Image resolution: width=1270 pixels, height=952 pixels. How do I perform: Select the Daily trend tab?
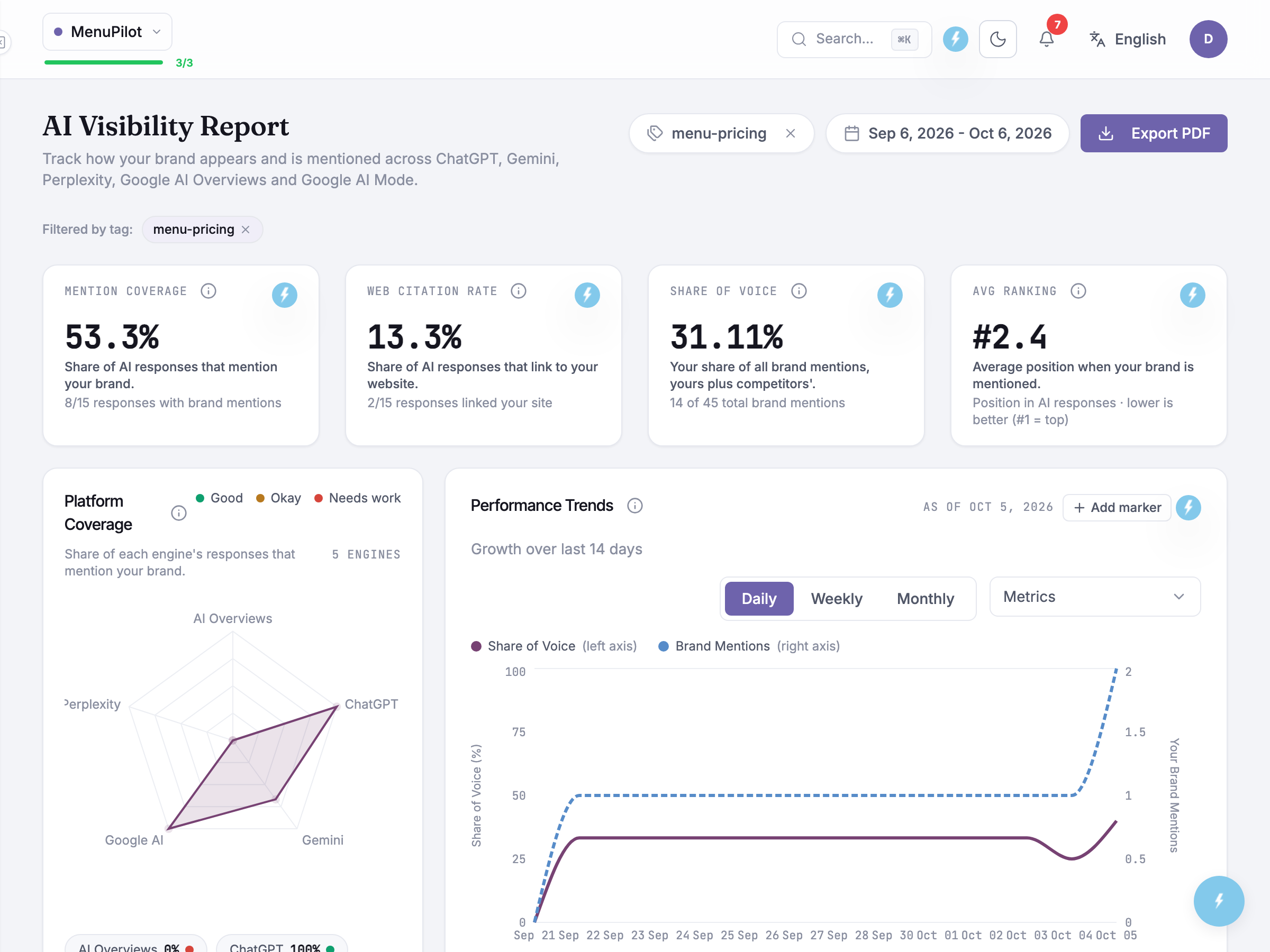(x=759, y=599)
